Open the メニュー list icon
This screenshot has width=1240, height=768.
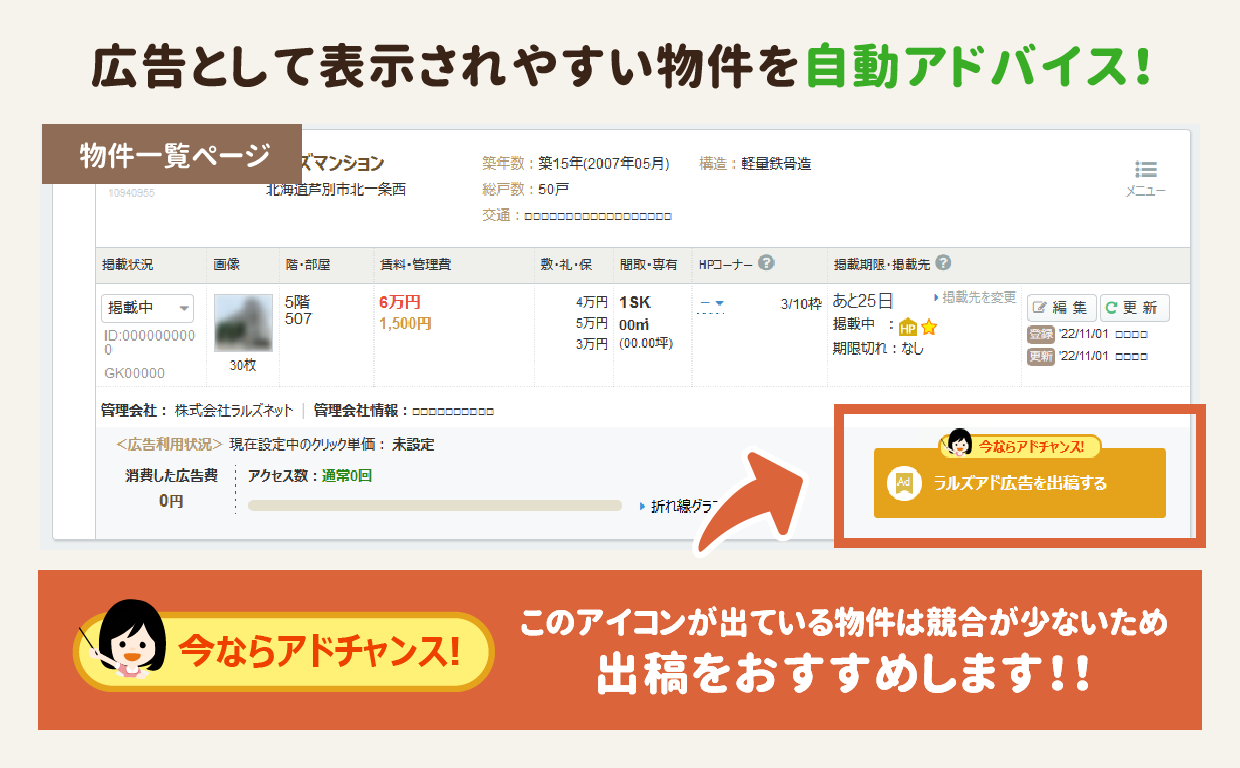1145,171
